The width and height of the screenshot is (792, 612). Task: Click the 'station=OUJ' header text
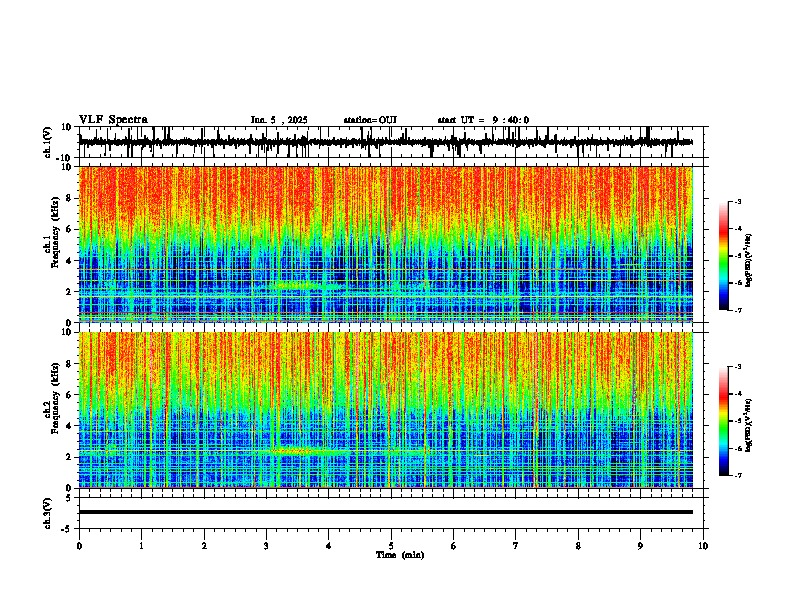point(370,120)
